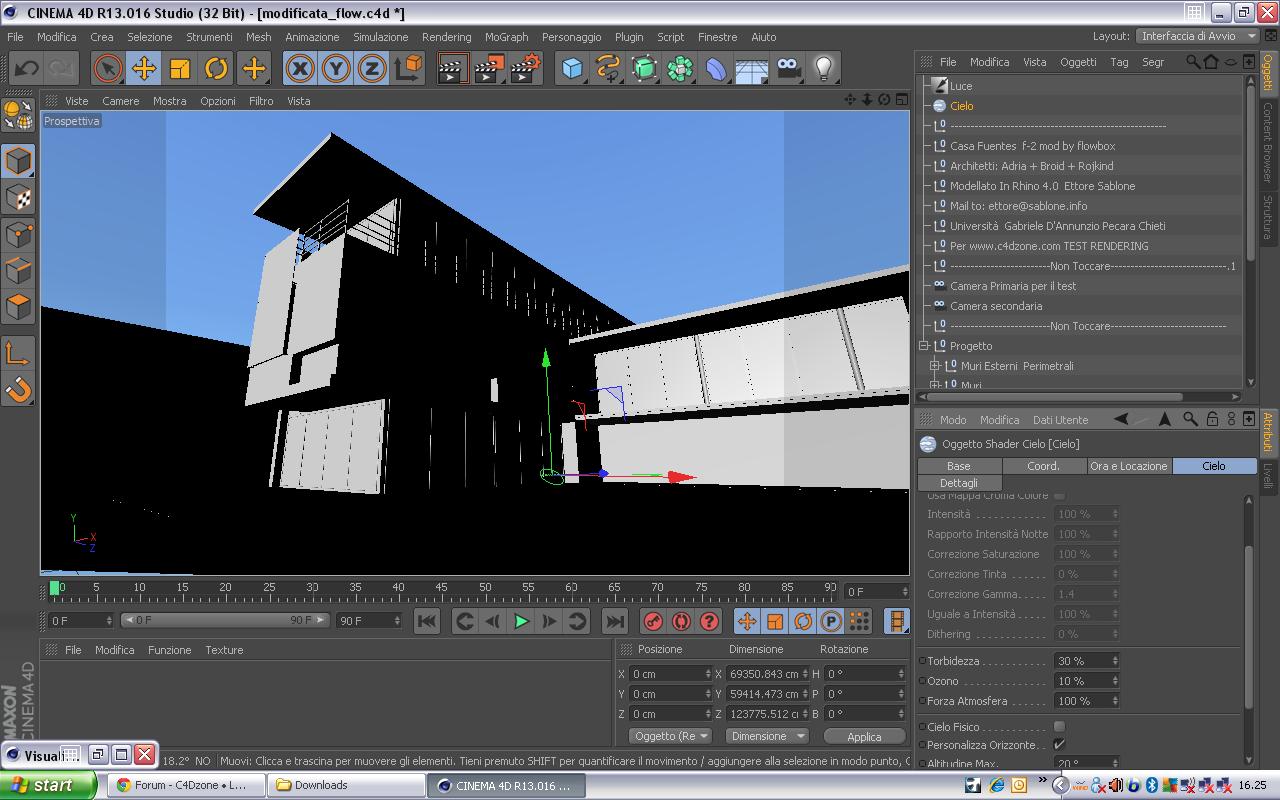Open the Dimensione dropdown in coordinates
Viewport: 1280px width, 800px height.
766,736
